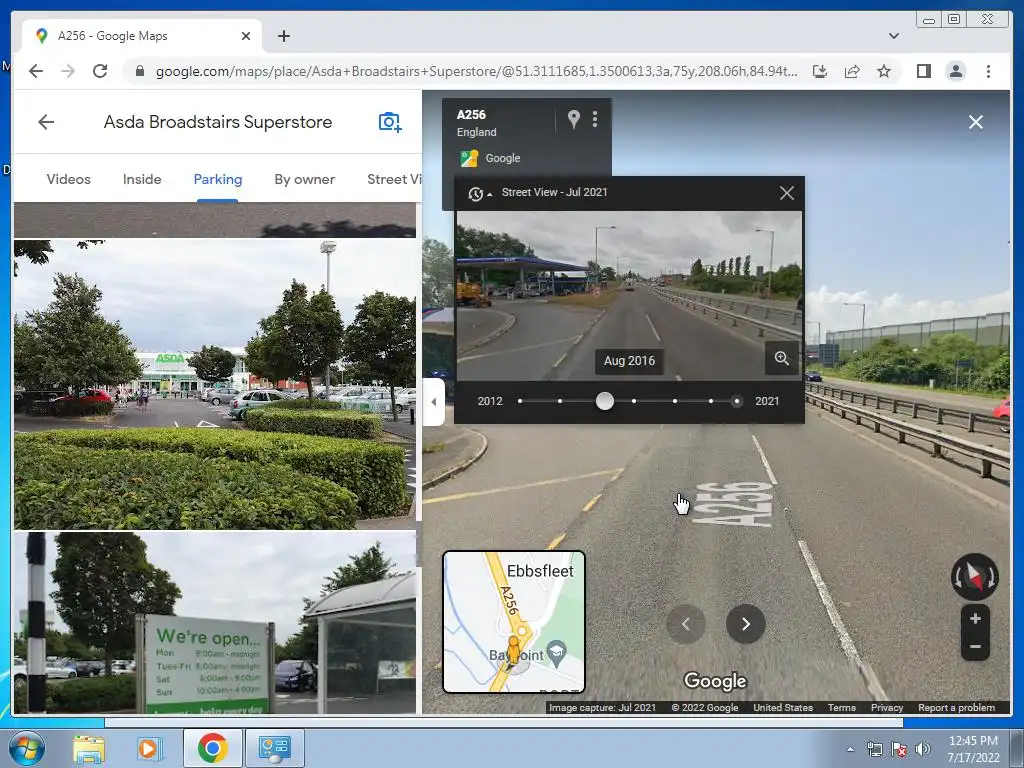Click the location pin icon for A256

tap(573, 119)
